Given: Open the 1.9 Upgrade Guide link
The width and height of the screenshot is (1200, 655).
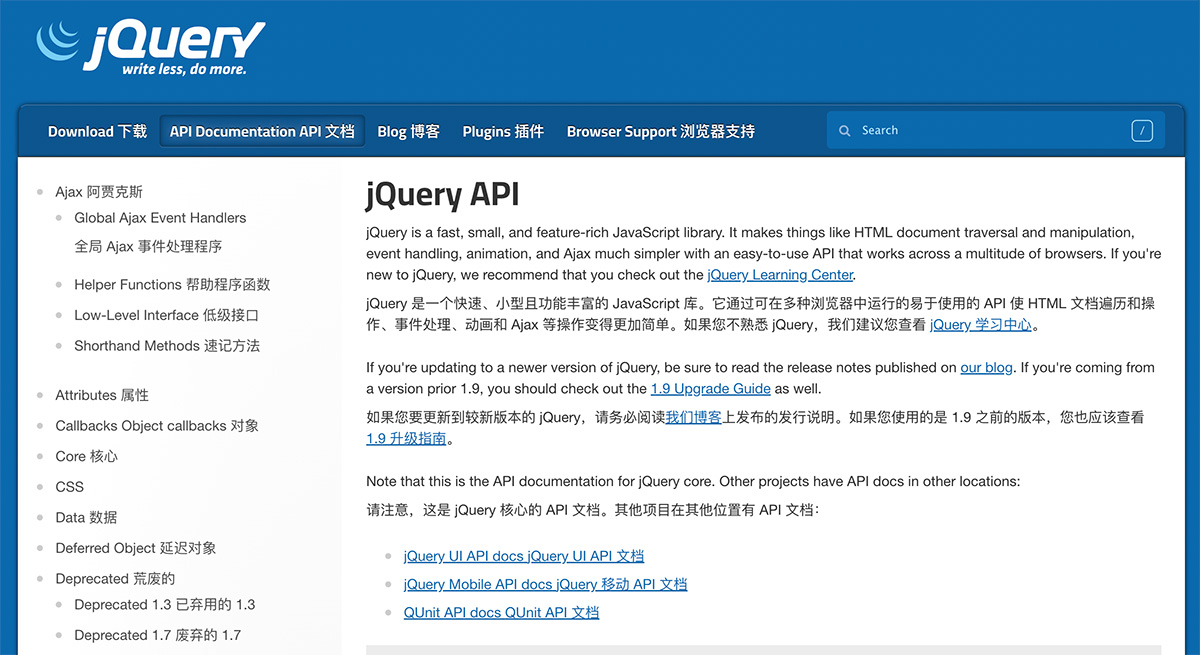Looking at the screenshot, I should tap(710, 389).
